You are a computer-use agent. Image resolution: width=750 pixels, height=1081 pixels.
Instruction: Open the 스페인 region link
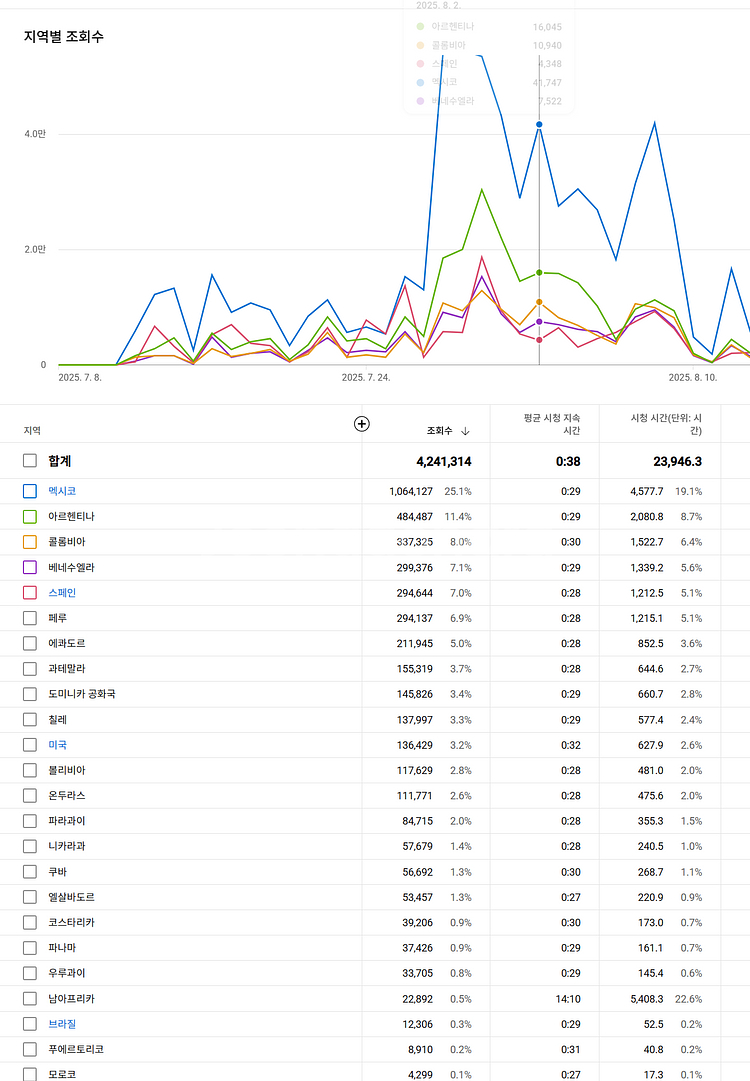click(62, 593)
